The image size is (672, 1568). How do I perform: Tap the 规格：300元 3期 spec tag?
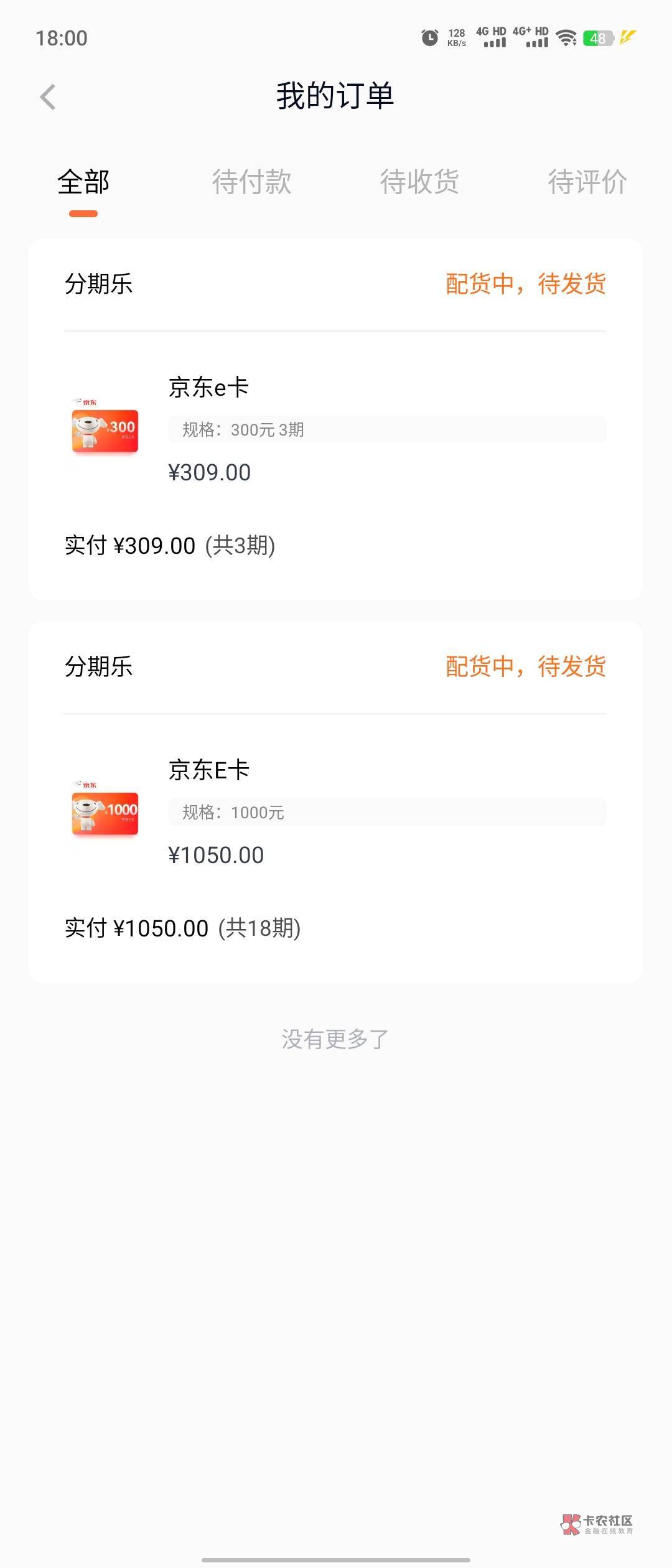pyautogui.click(x=243, y=430)
